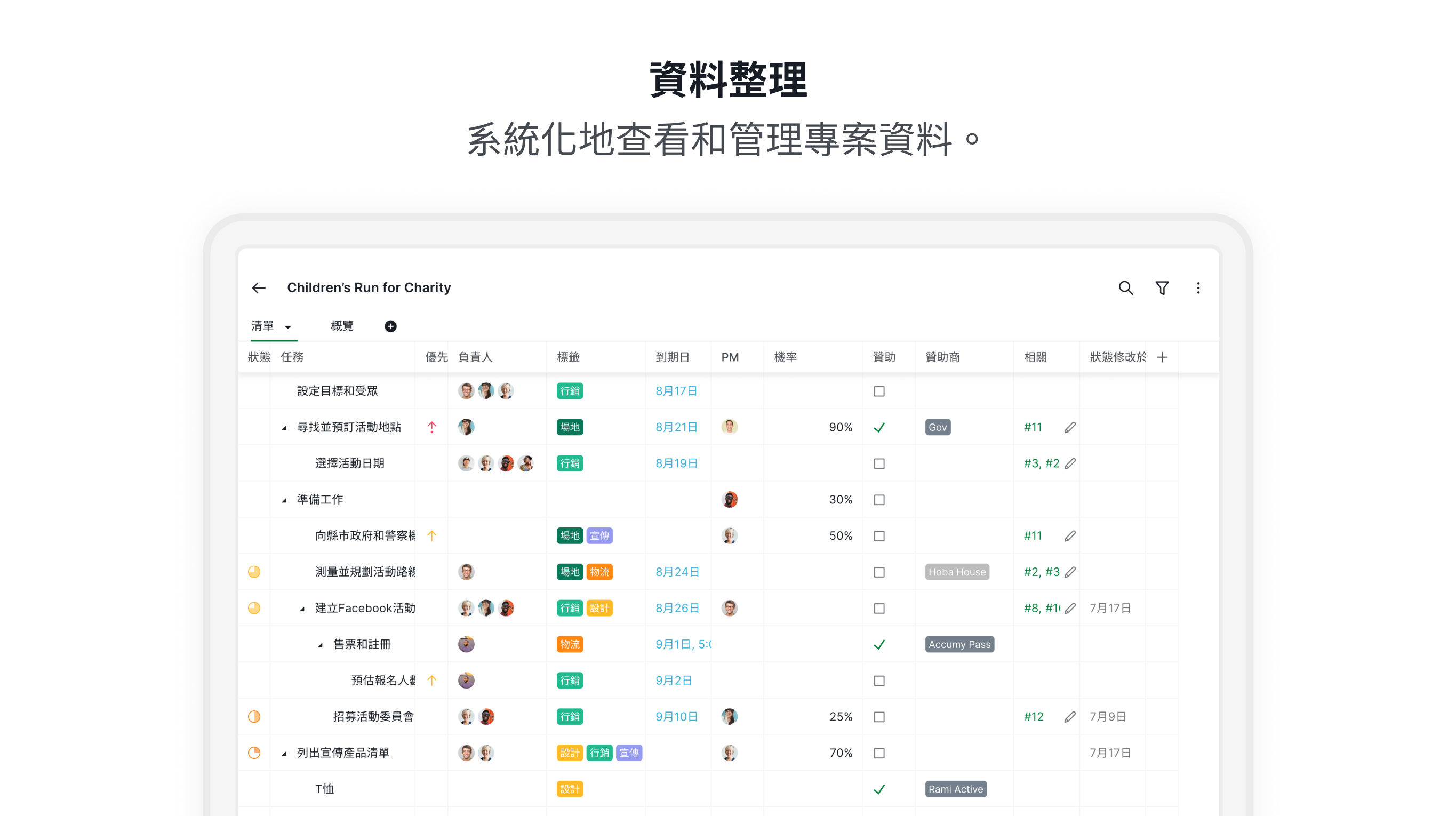The height and width of the screenshot is (816, 1456).
Task: Check sponsorship box for 選擇活動日期
Action: pos(879,463)
